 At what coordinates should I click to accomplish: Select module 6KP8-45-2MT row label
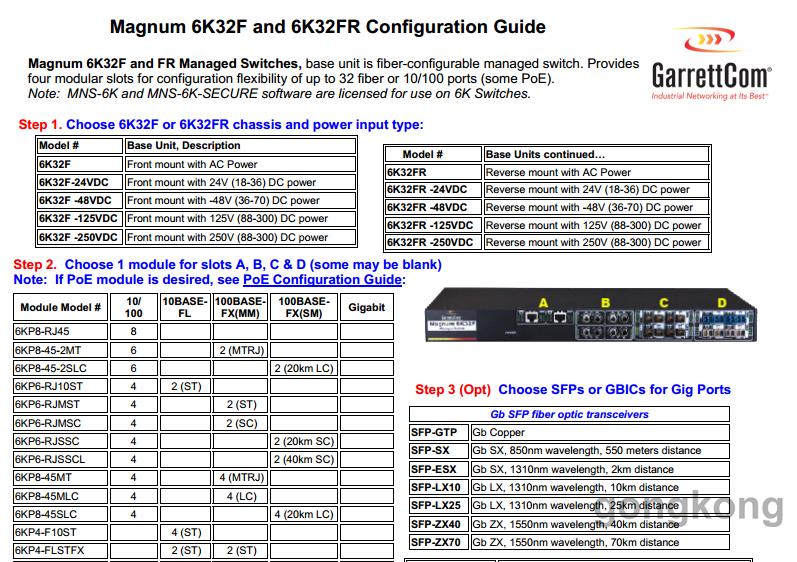60,350
